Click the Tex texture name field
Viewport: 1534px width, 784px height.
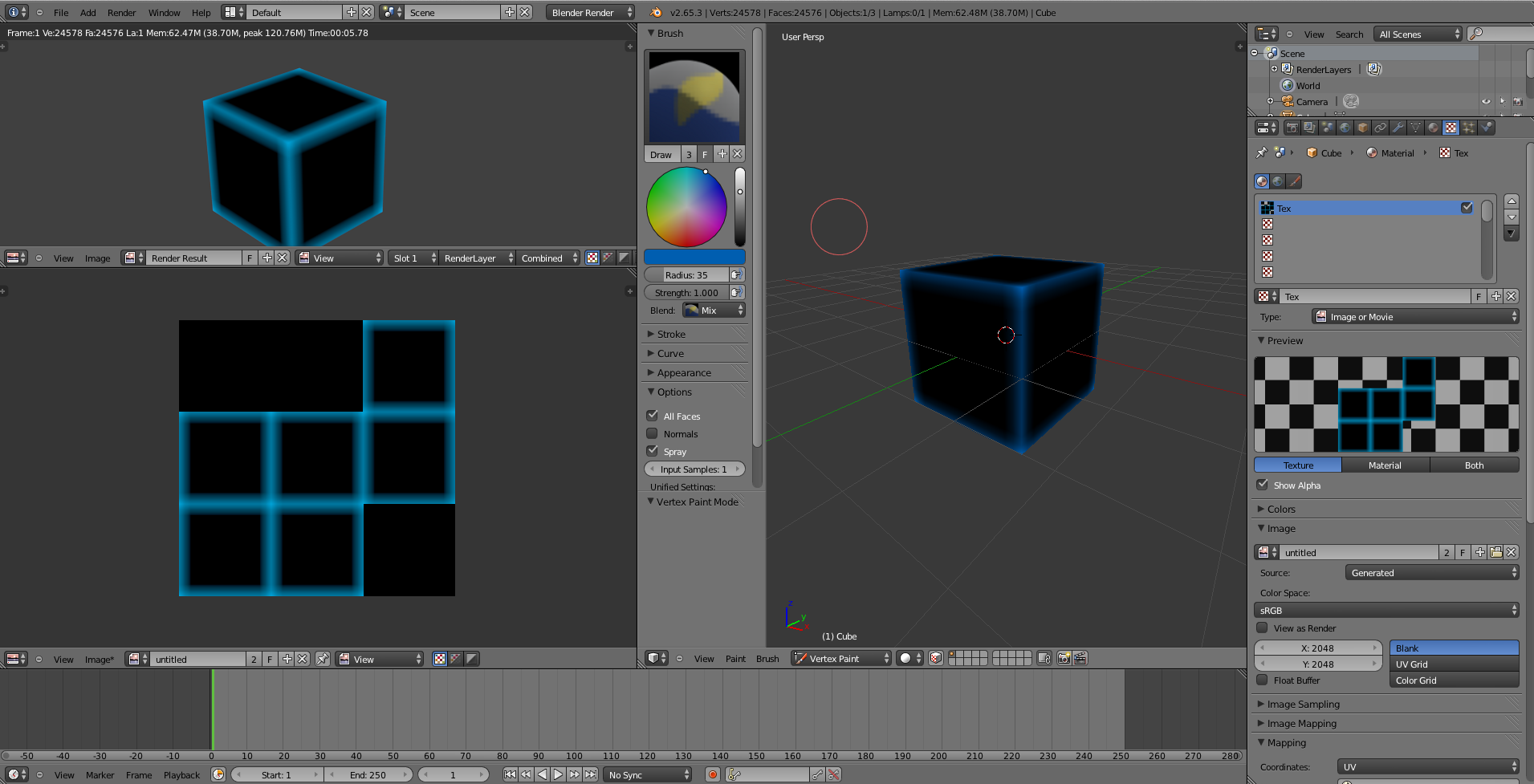pyautogui.click(x=1376, y=296)
